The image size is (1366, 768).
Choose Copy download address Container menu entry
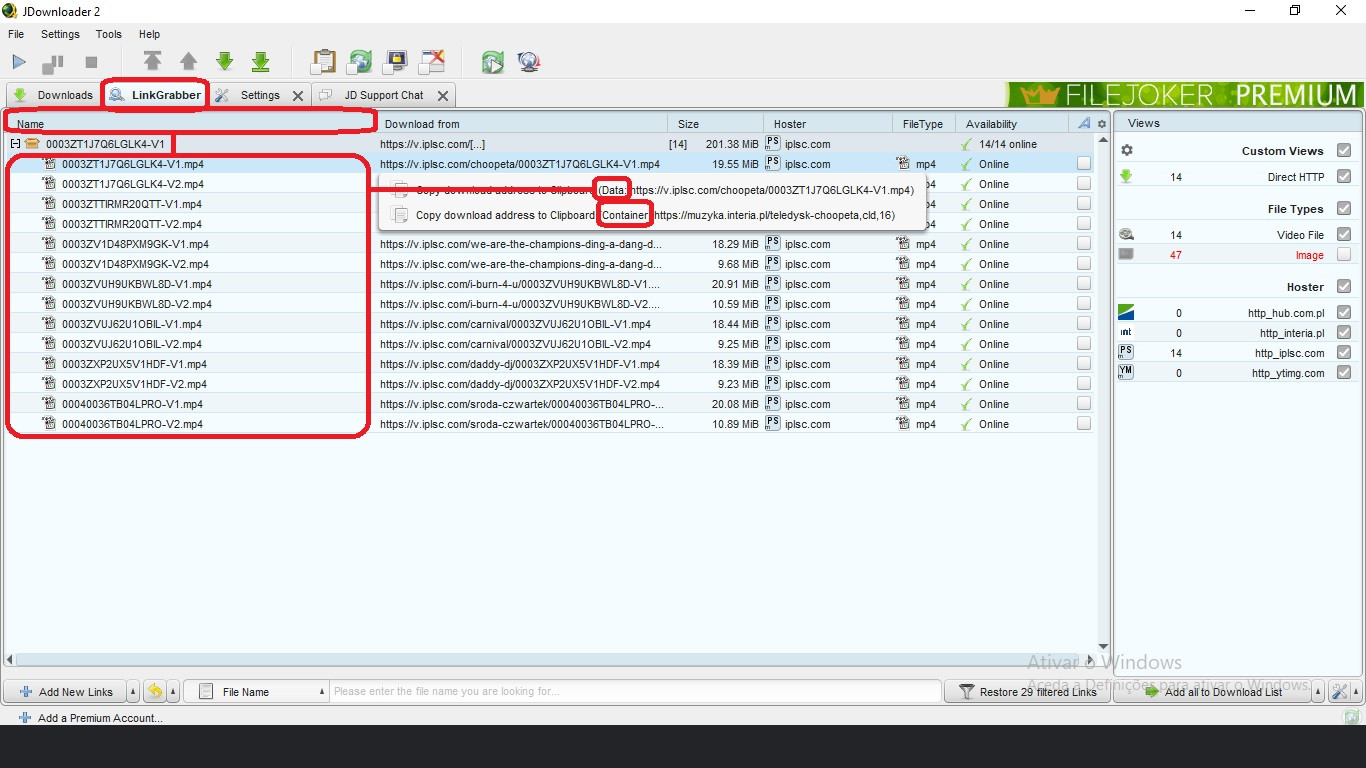652,215
